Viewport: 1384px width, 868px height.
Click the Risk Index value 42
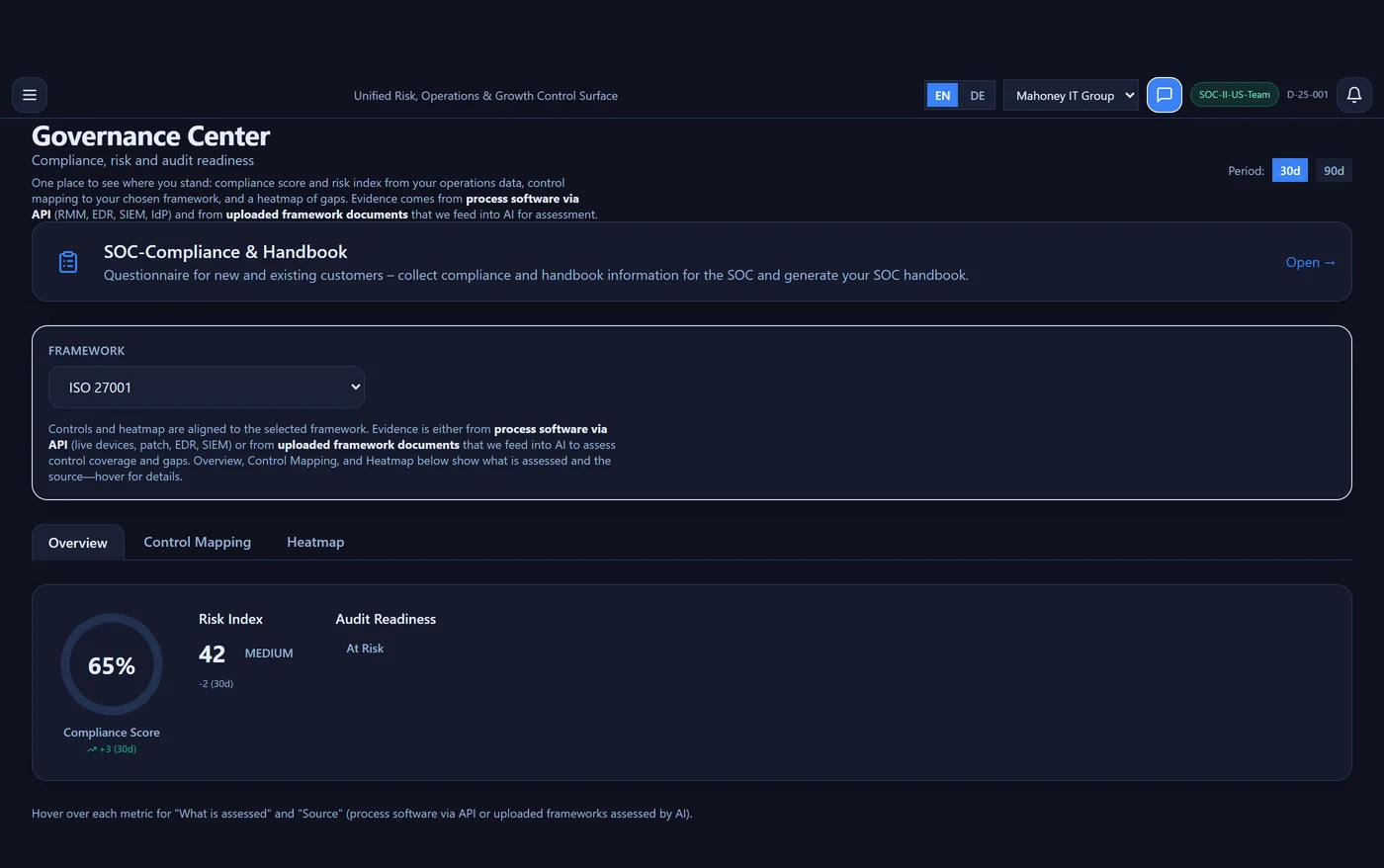(x=211, y=653)
